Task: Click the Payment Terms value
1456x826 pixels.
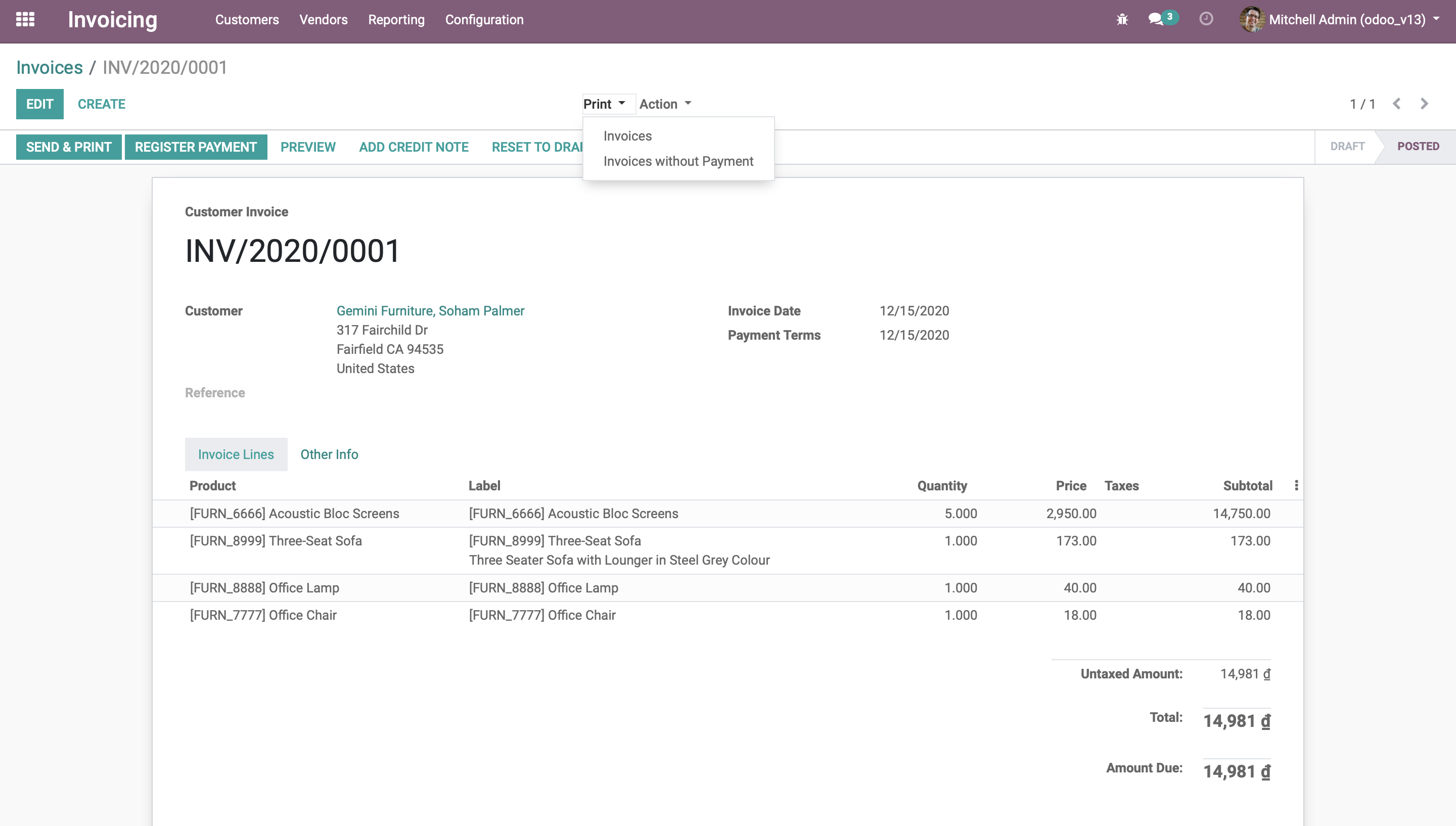Action: [914, 335]
